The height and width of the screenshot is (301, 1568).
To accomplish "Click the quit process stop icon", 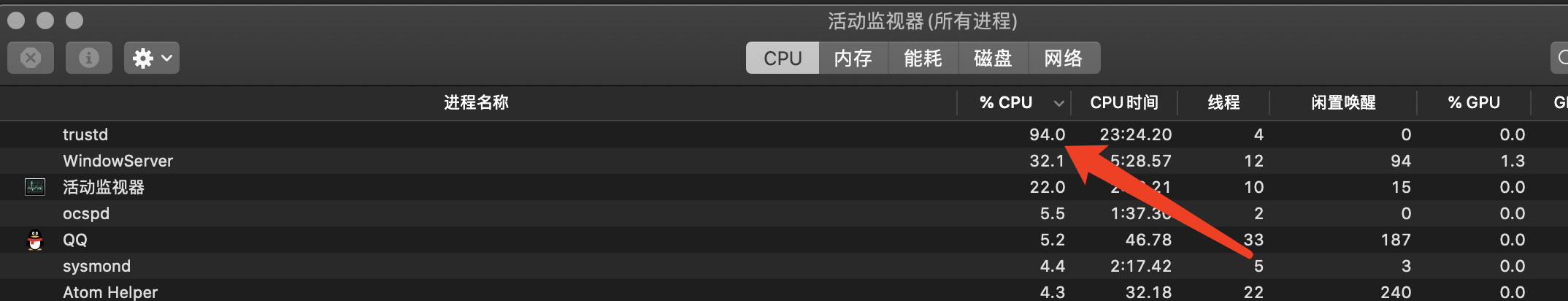I will pyautogui.click(x=31, y=58).
